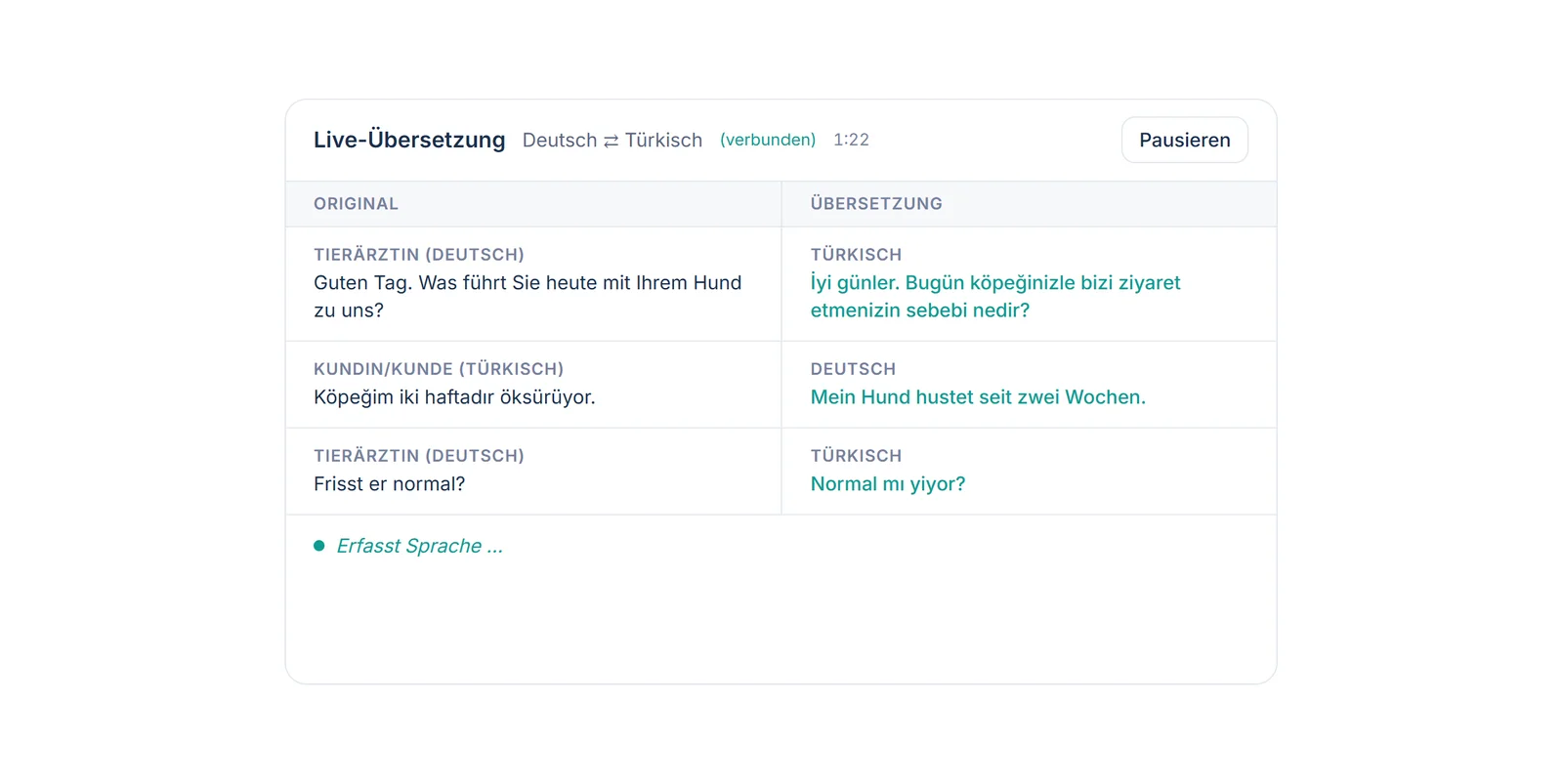This screenshot has width=1563, height=784.
Task: Select the "Türkisch" language label in header
Action: (663, 140)
